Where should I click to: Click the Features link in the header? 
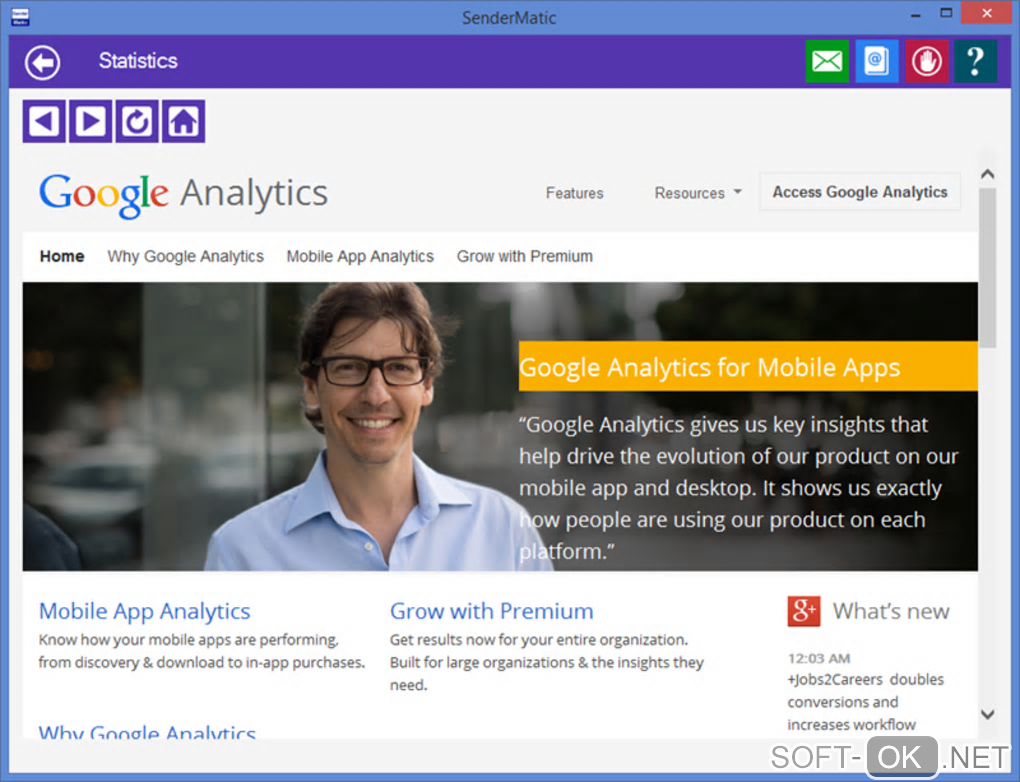(574, 193)
